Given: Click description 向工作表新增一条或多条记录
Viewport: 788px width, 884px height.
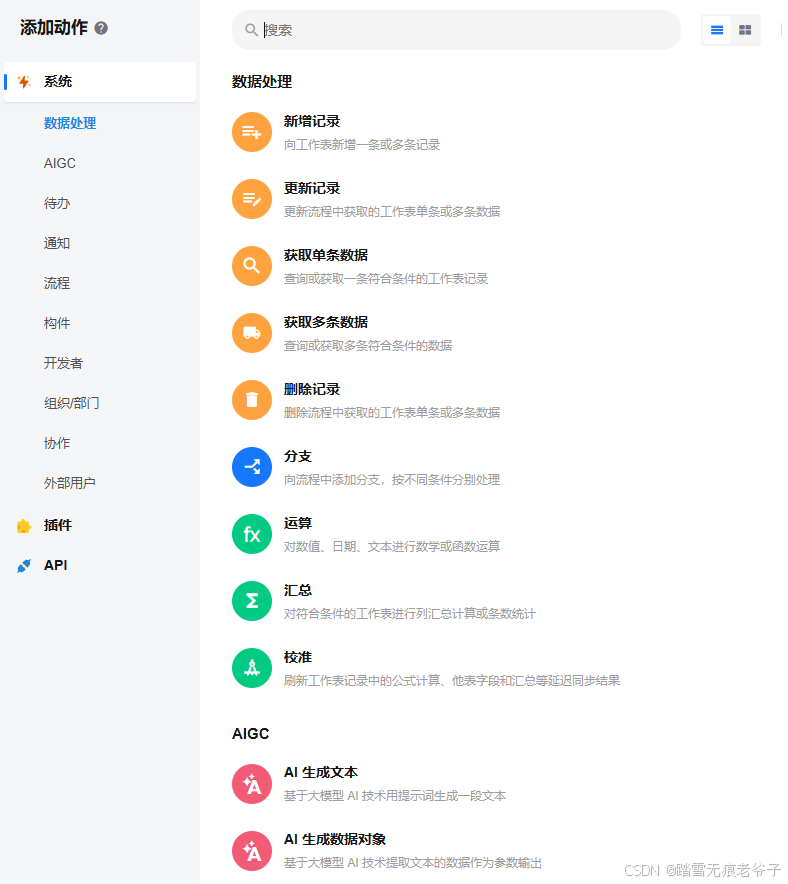Looking at the screenshot, I should [x=362, y=145].
